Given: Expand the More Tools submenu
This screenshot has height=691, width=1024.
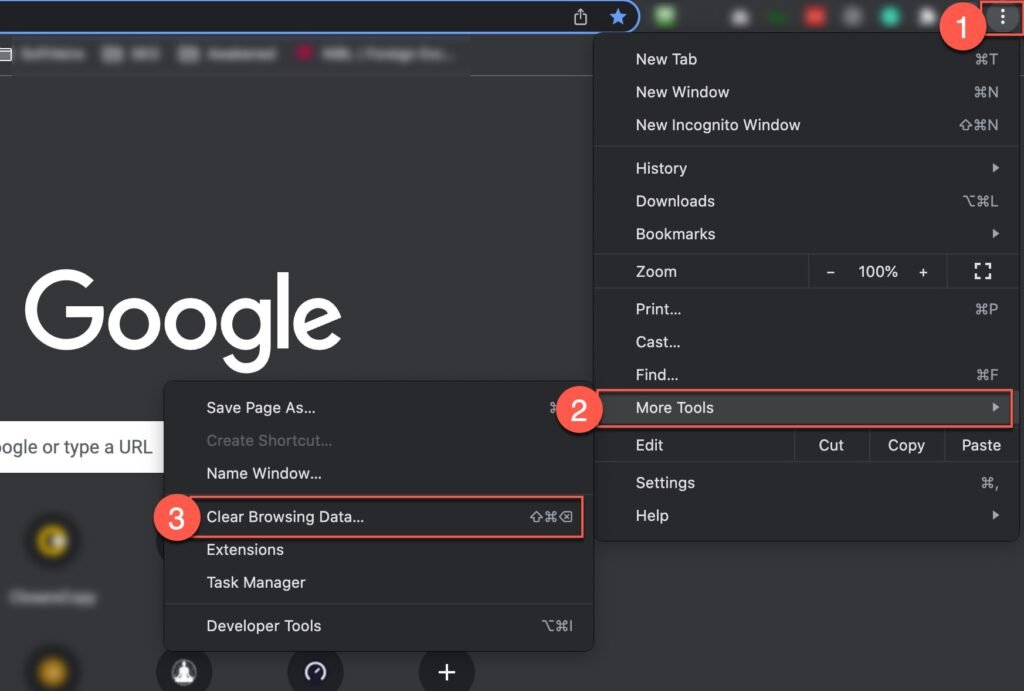Looking at the screenshot, I should (x=805, y=408).
